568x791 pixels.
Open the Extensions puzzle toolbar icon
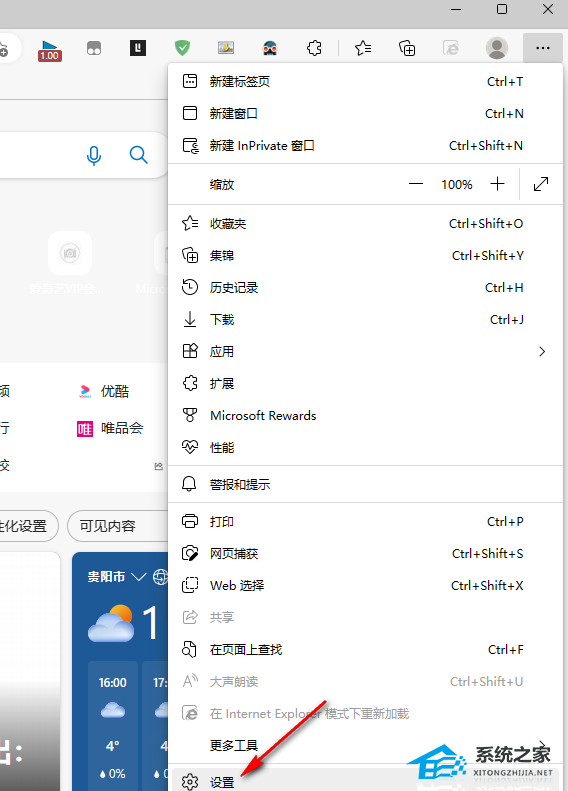(x=314, y=48)
